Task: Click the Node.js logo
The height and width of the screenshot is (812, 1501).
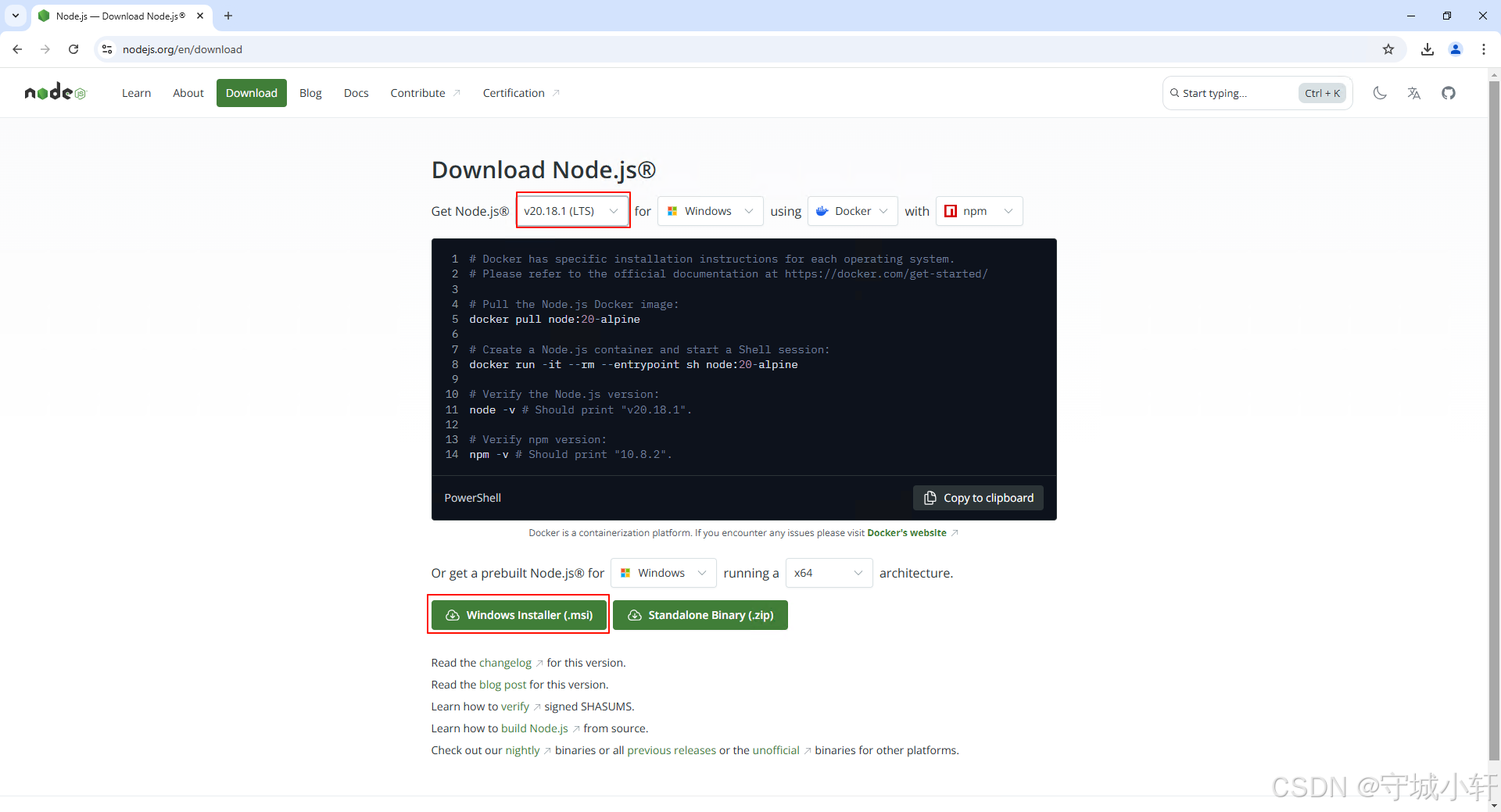Action: click(x=55, y=92)
